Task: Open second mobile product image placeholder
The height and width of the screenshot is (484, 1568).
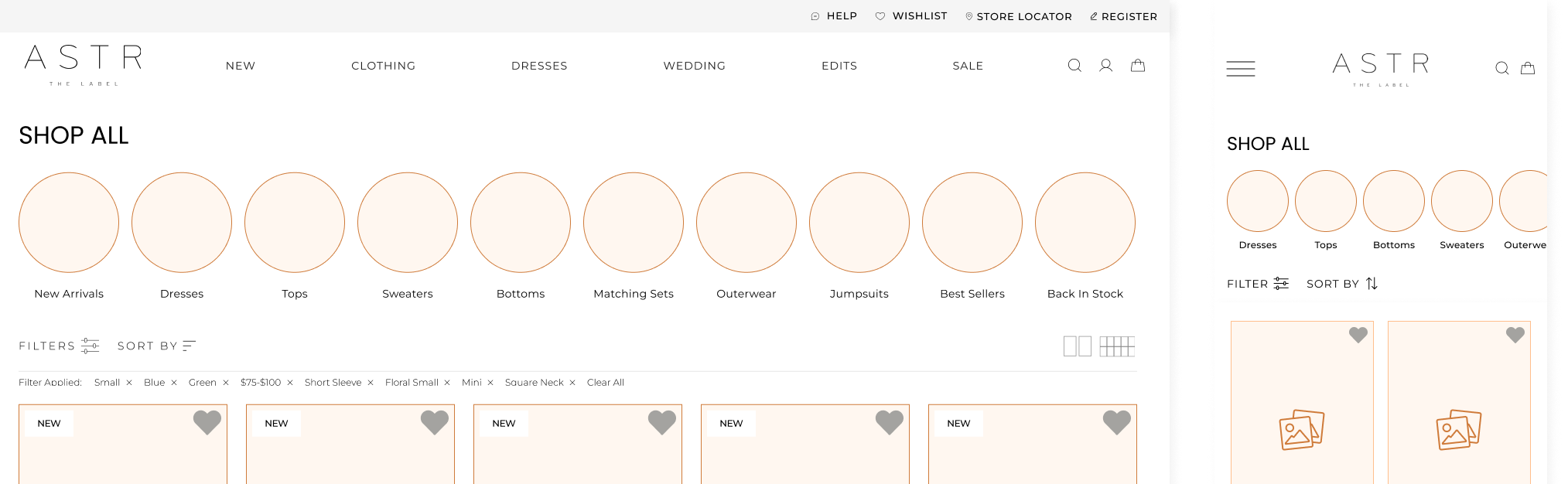Action: tap(1459, 430)
